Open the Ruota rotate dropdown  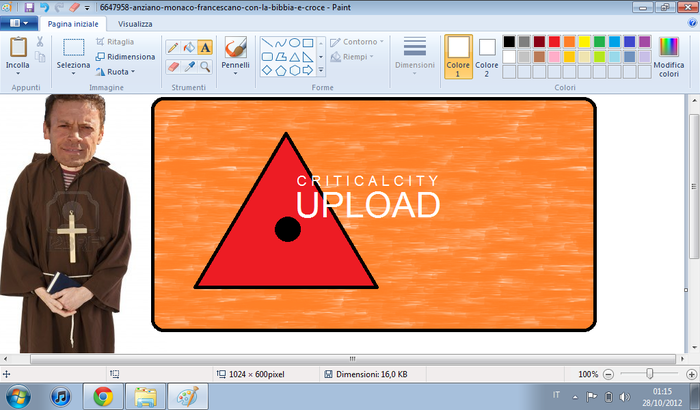115,71
